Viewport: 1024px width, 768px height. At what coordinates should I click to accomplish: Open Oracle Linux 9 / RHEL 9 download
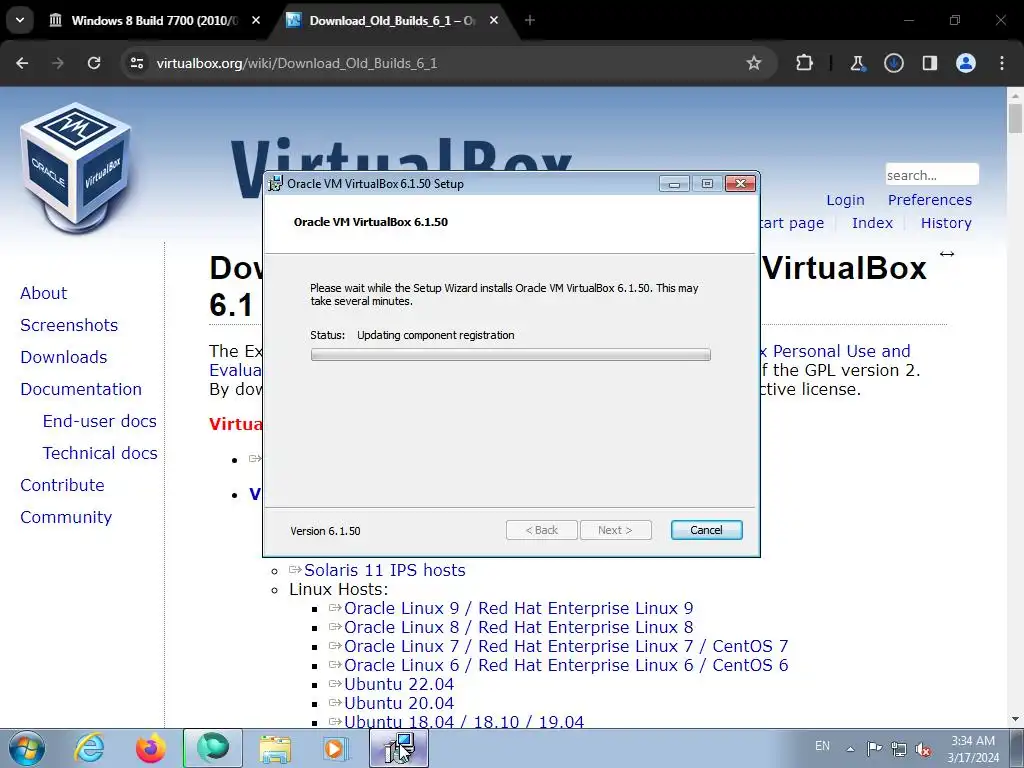(x=519, y=608)
